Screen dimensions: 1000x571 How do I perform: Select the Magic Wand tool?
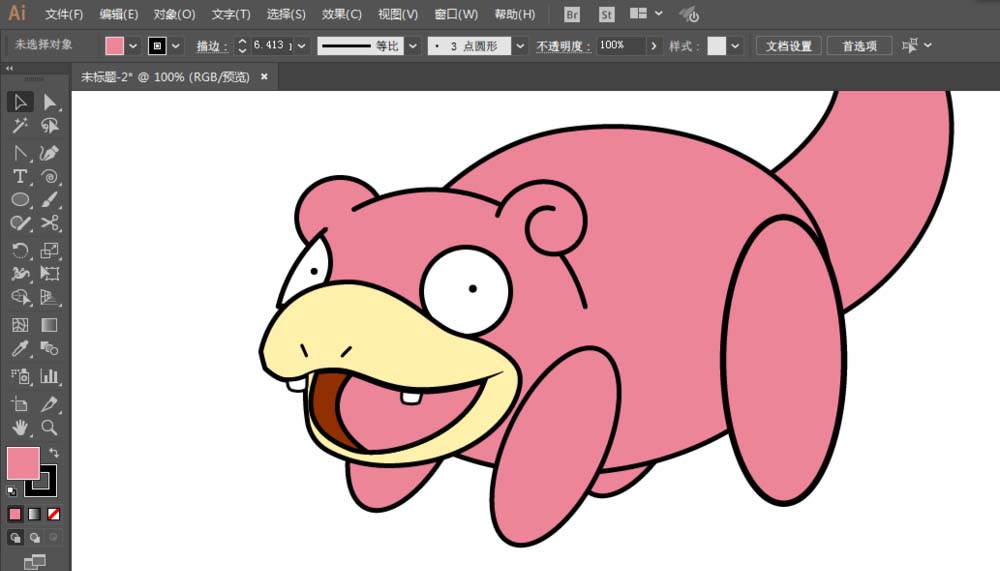20,126
